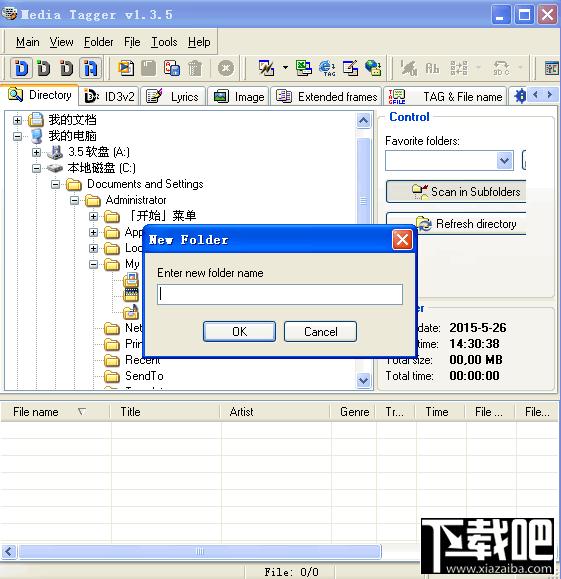Screen dimensions: 561x579
Task: Click the grayed swap arrows toolbar icon
Action: pos(501,68)
